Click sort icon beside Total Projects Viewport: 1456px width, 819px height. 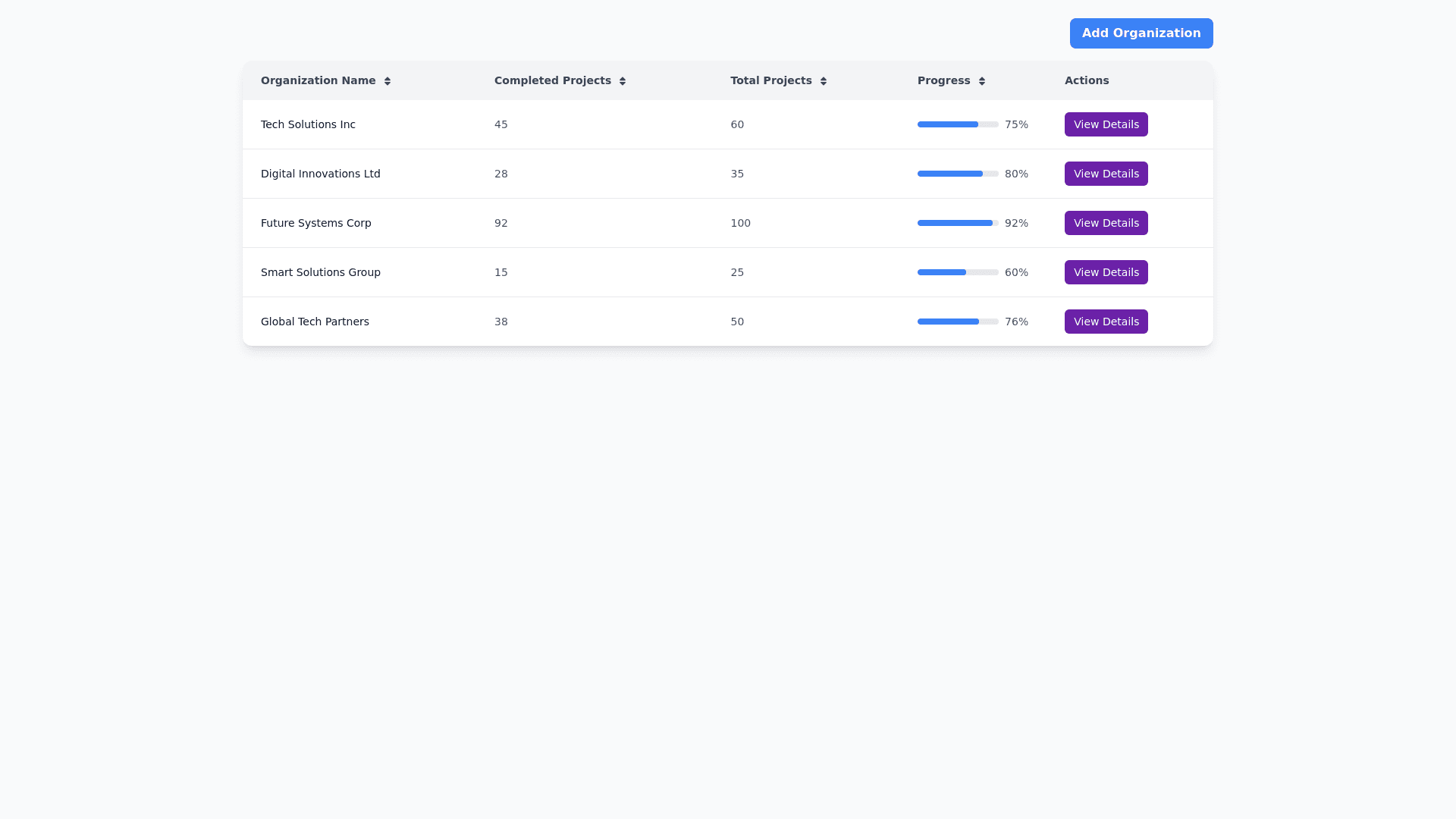(x=823, y=81)
